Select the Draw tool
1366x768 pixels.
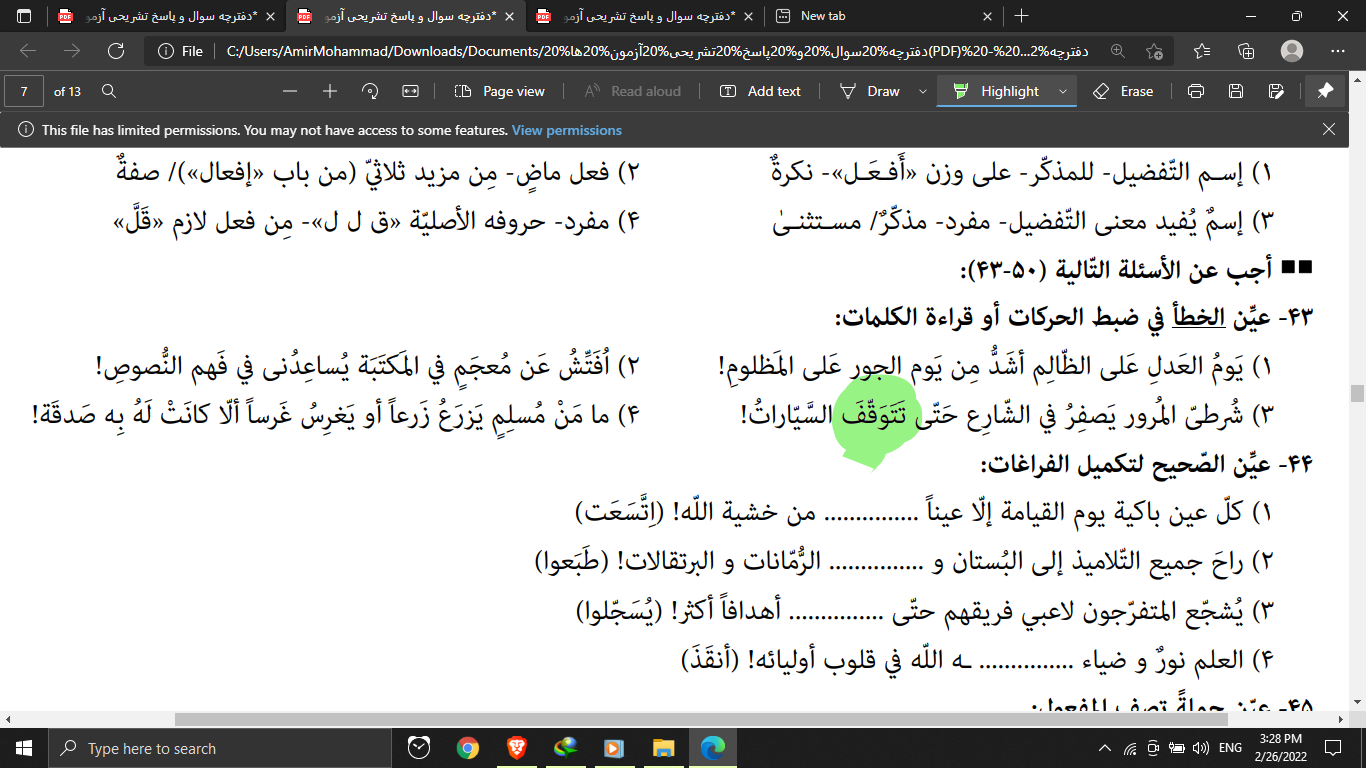[870, 91]
